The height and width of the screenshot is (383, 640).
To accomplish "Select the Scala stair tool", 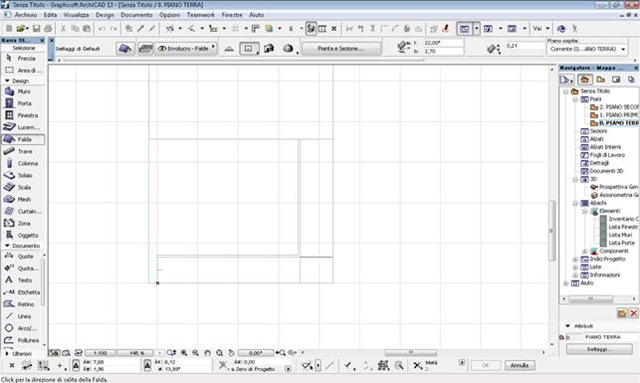I will [23, 187].
